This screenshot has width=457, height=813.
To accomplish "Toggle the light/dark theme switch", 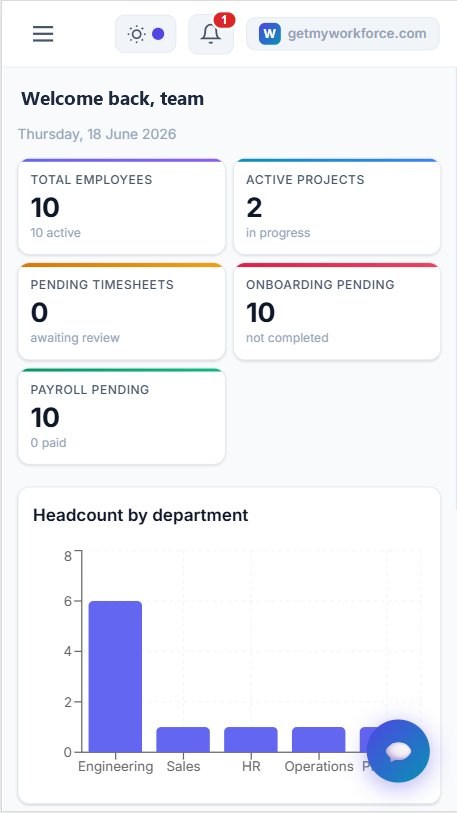I will coord(146,34).
